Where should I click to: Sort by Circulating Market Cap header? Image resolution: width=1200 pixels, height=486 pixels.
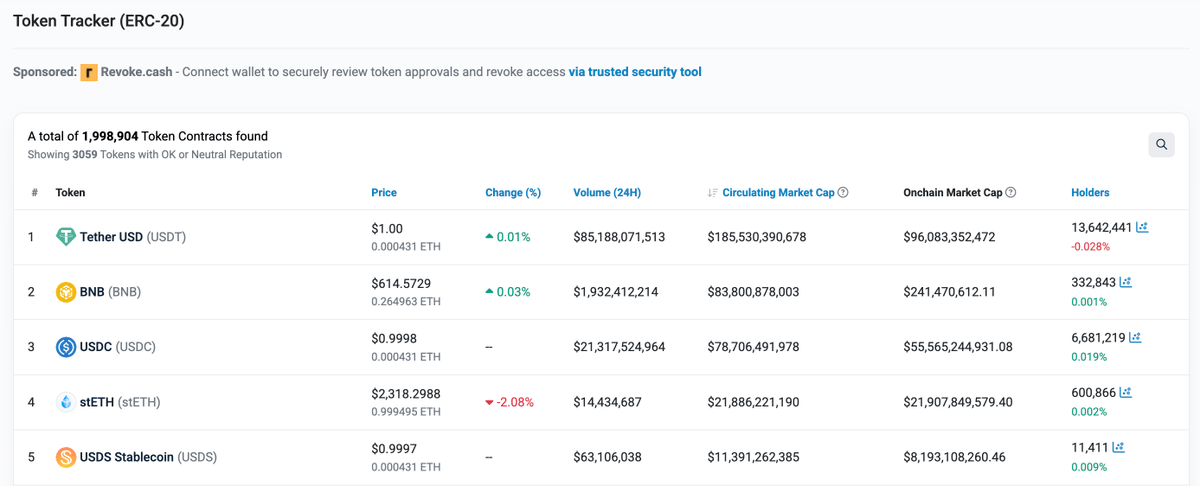pyautogui.click(x=778, y=192)
